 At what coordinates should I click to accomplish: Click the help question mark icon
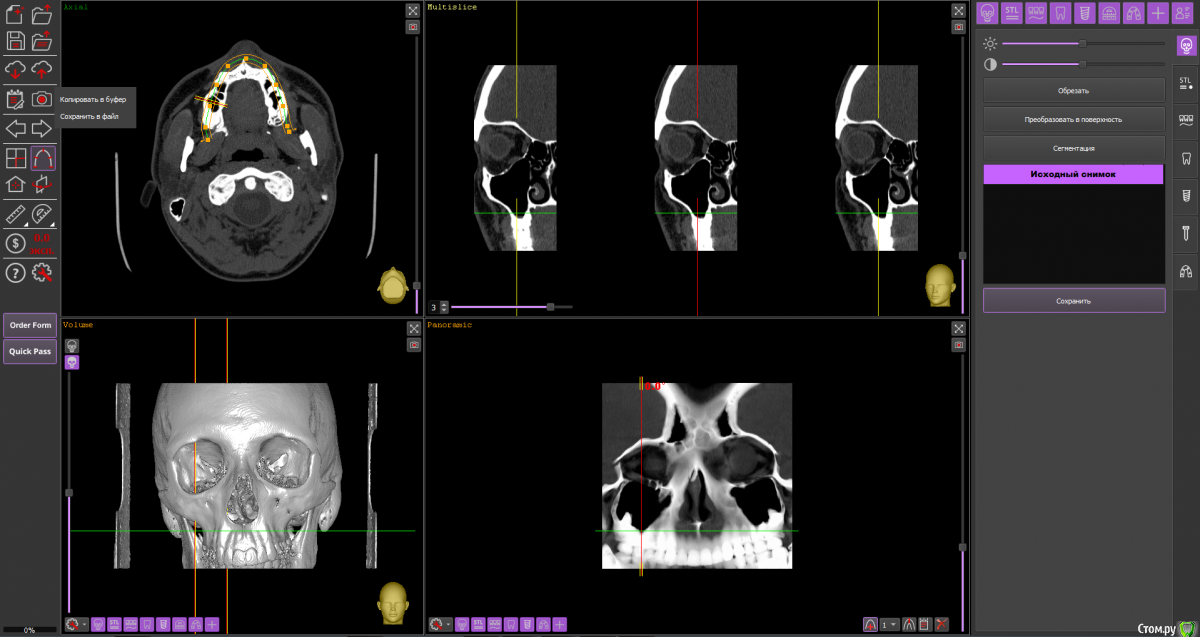point(16,273)
